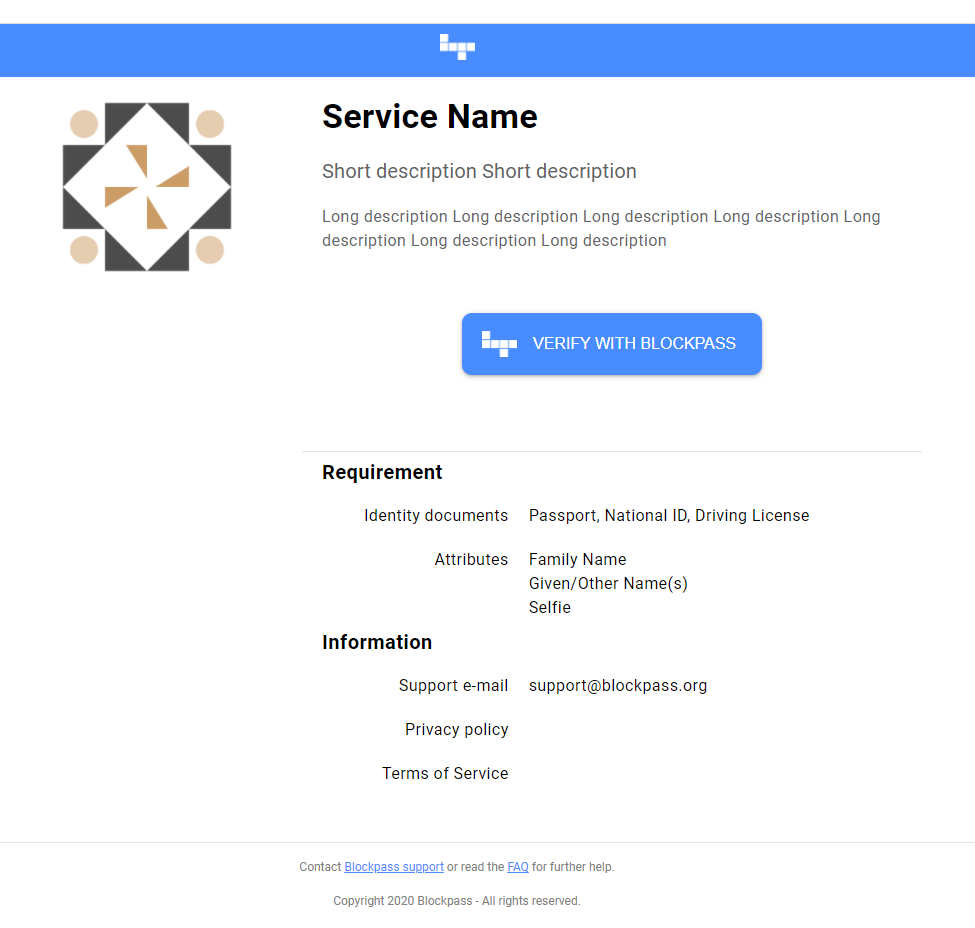Image resolution: width=975 pixels, height=928 pixels.
Task: Click the Privacy policy label
Action: [456, 729]
